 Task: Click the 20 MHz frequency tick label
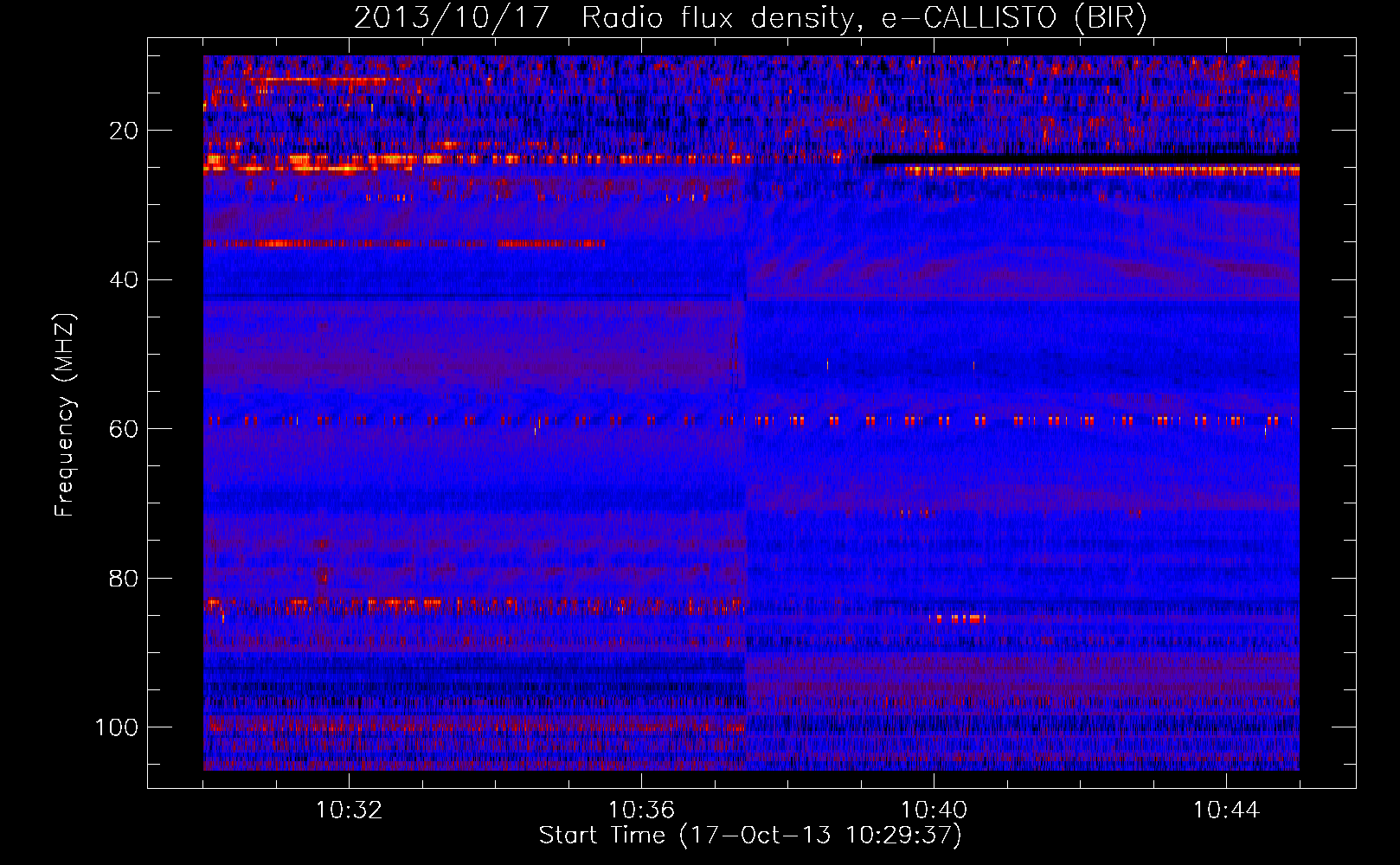[125, 131]
